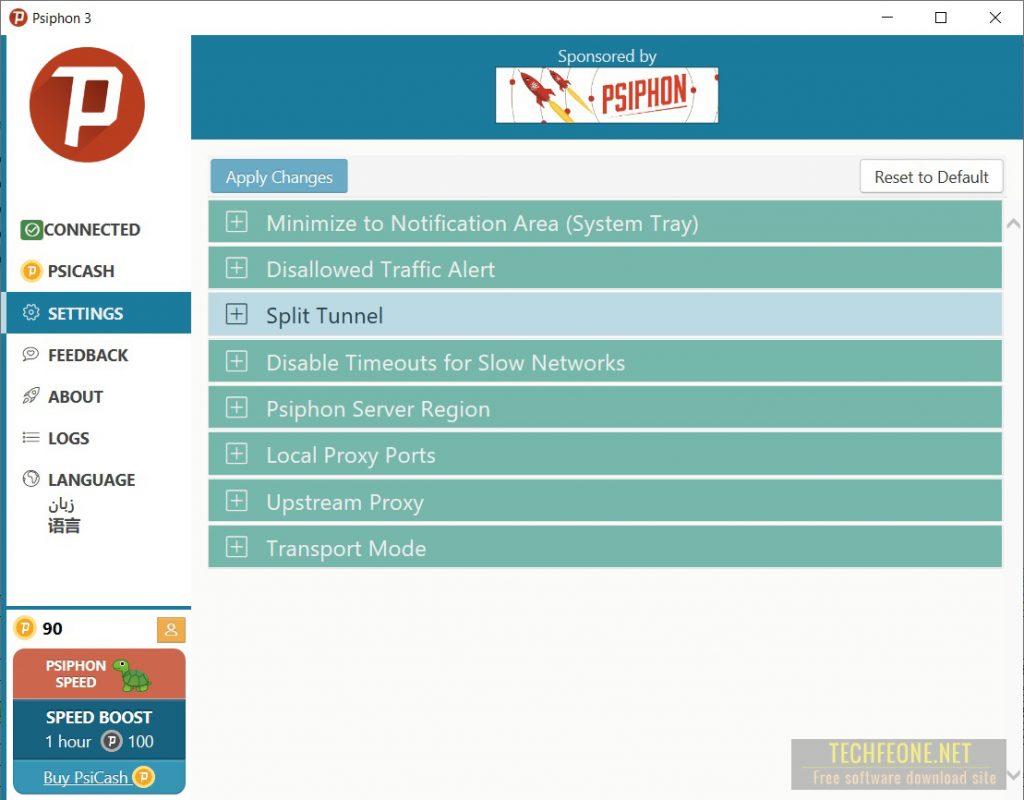Screen dimensions: 1024x800
Task: Click Reset to Default button
Action: coord(931,176)
